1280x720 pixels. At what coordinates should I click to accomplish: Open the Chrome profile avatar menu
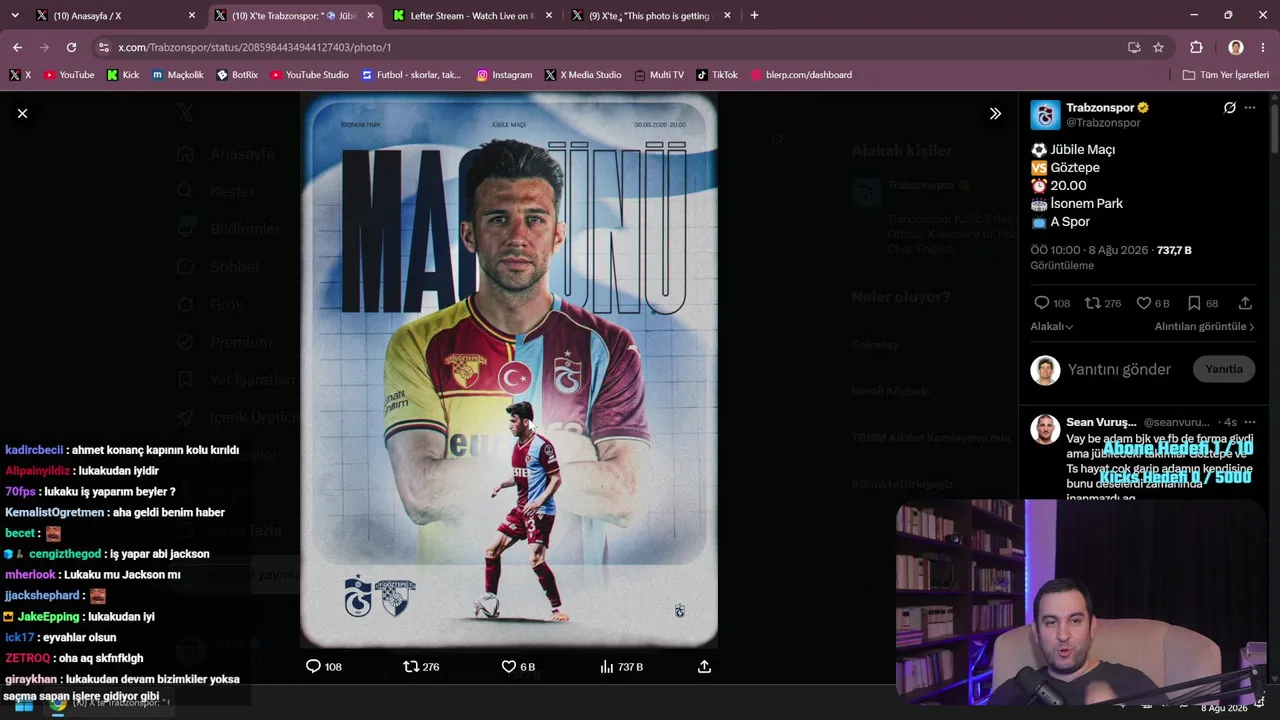1236,47
